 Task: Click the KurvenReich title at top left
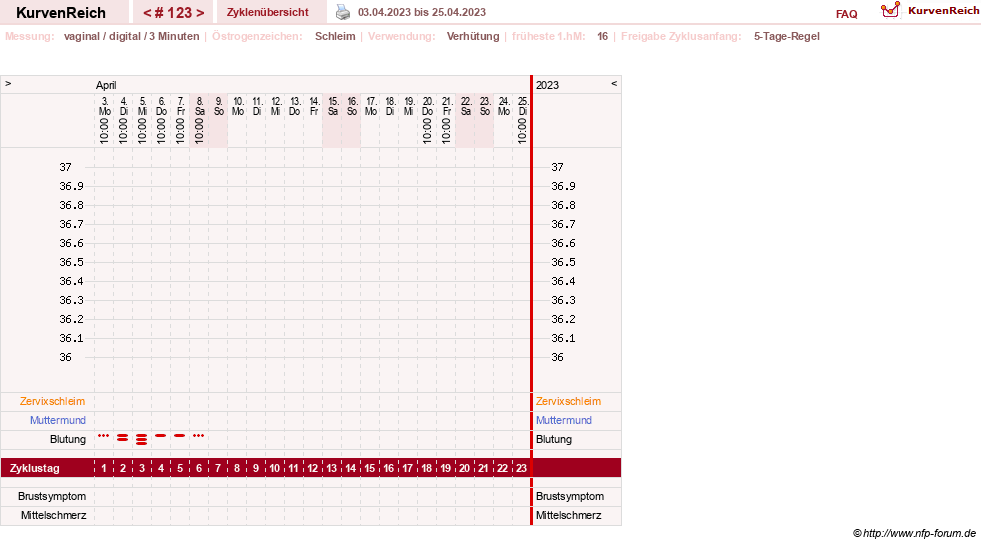(61, 13)
